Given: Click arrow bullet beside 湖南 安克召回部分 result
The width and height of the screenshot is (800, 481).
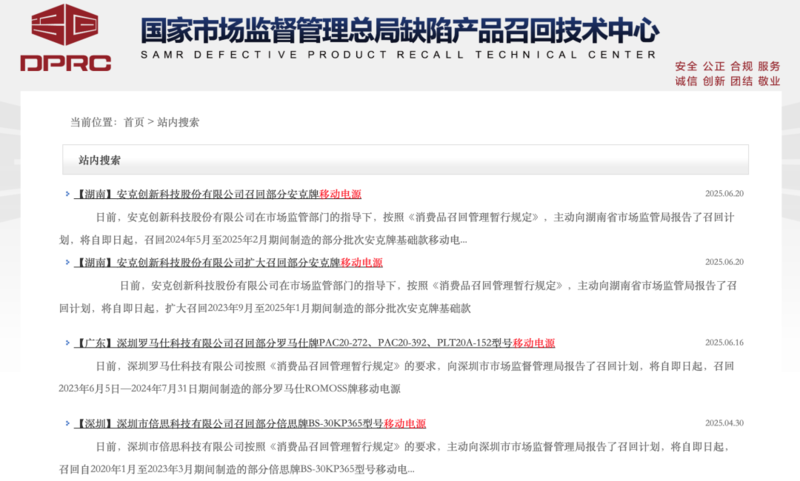Looking at the screenshot, I should pyautogui.click(x=67, y=194).
